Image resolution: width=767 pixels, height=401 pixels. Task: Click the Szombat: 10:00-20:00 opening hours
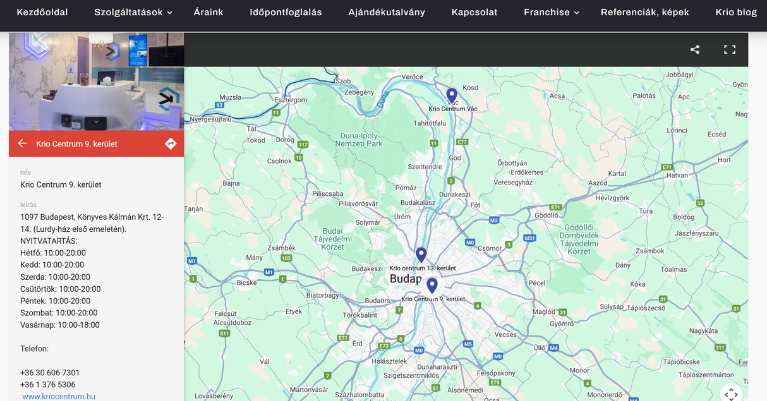[59, 312]
